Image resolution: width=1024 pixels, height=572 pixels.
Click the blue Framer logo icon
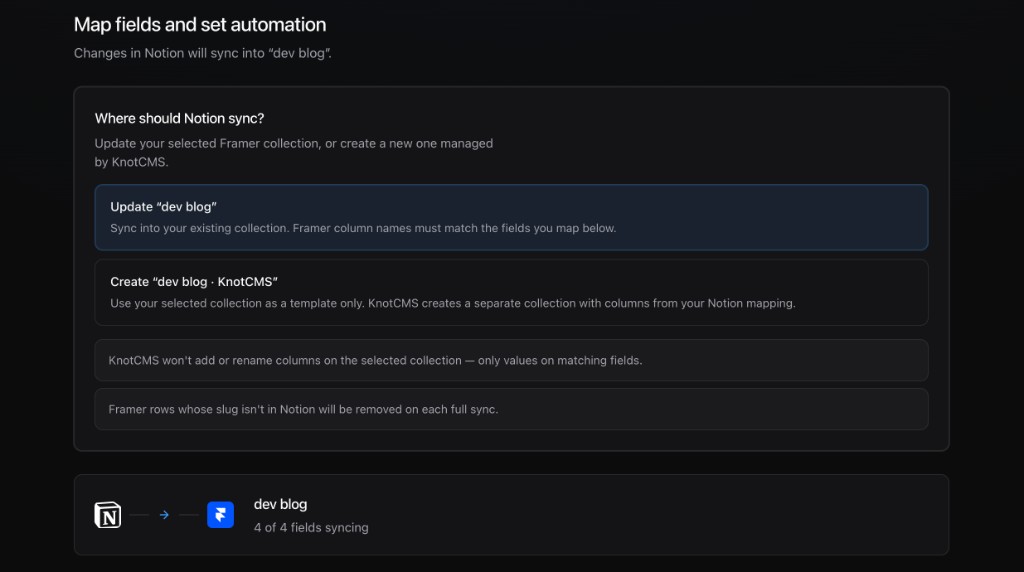tap(221, 515)
